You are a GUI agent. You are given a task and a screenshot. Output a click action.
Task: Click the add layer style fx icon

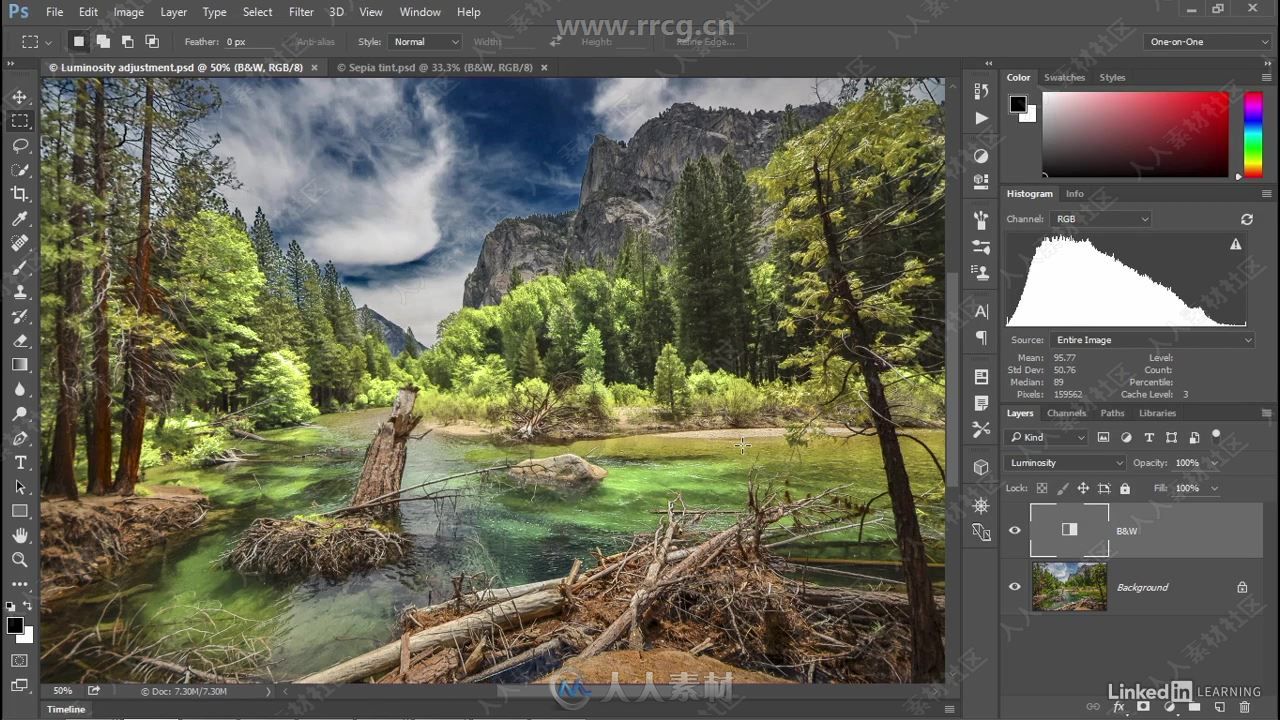[x=1119, y=708]
